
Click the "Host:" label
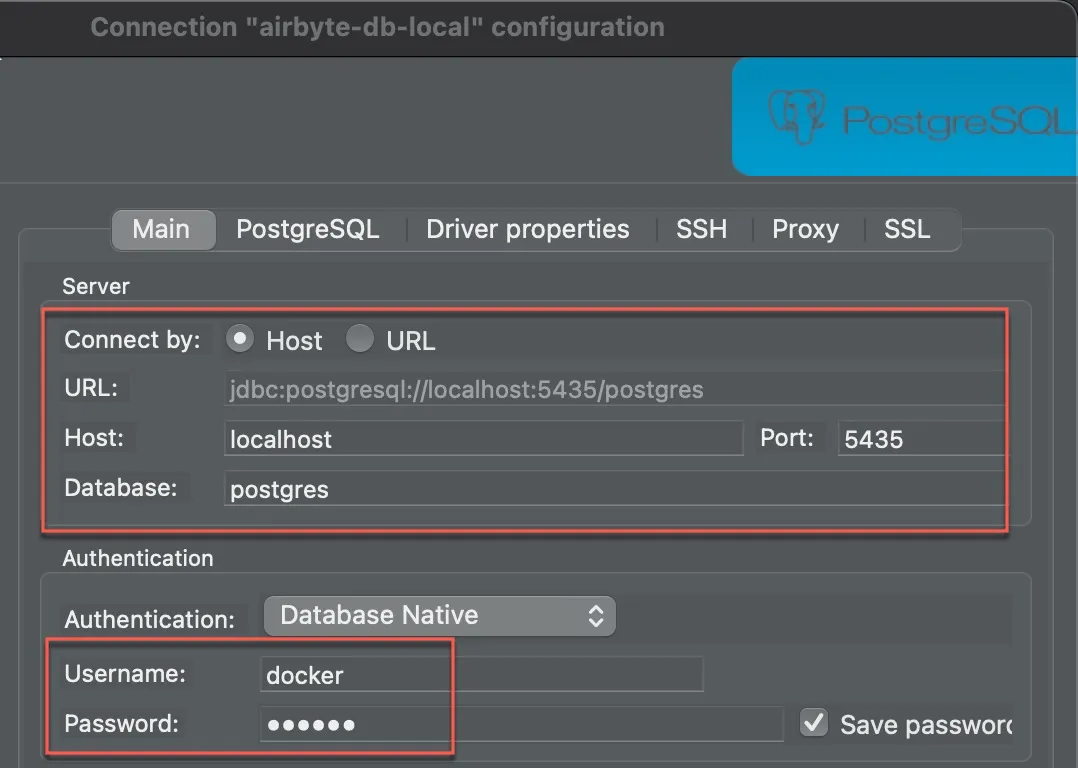point(94,438)
